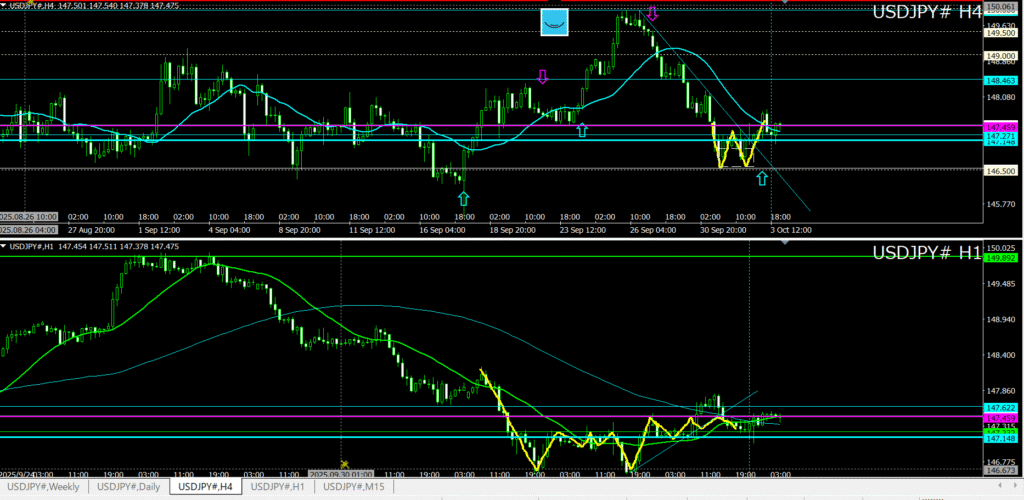Screen dimensions: 1024x500
Task: Click the cyan 147.622 price label
Action: pyautogui.click(x=1001, y=408)
